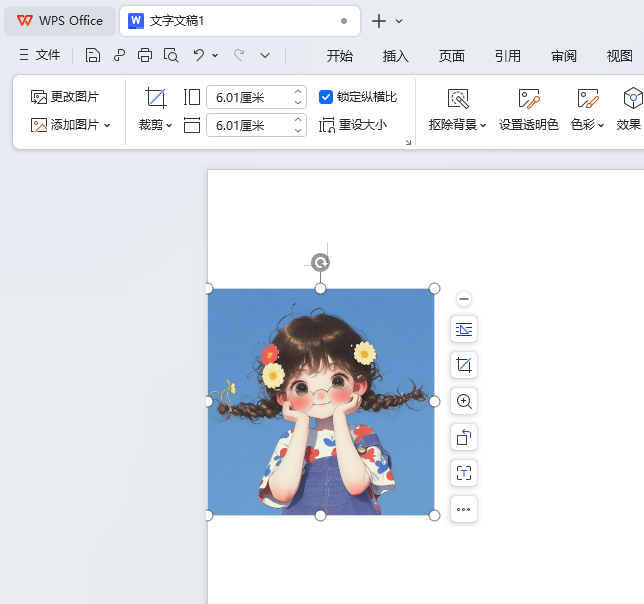Screen dimensions: 644x604
Task: Toggle the 锁定纵横比 checkbox
Action: pyautogui.click(x=326, y=97)
